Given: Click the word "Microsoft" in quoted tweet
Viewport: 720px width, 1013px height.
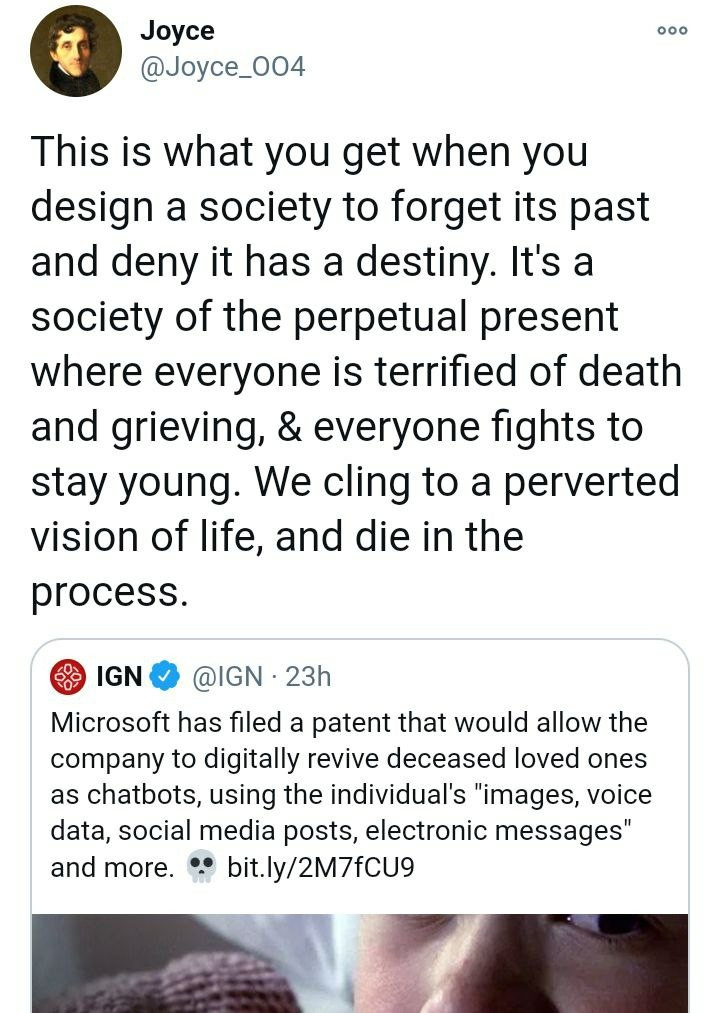Looking at the screenshot, I should pos(112,722).
